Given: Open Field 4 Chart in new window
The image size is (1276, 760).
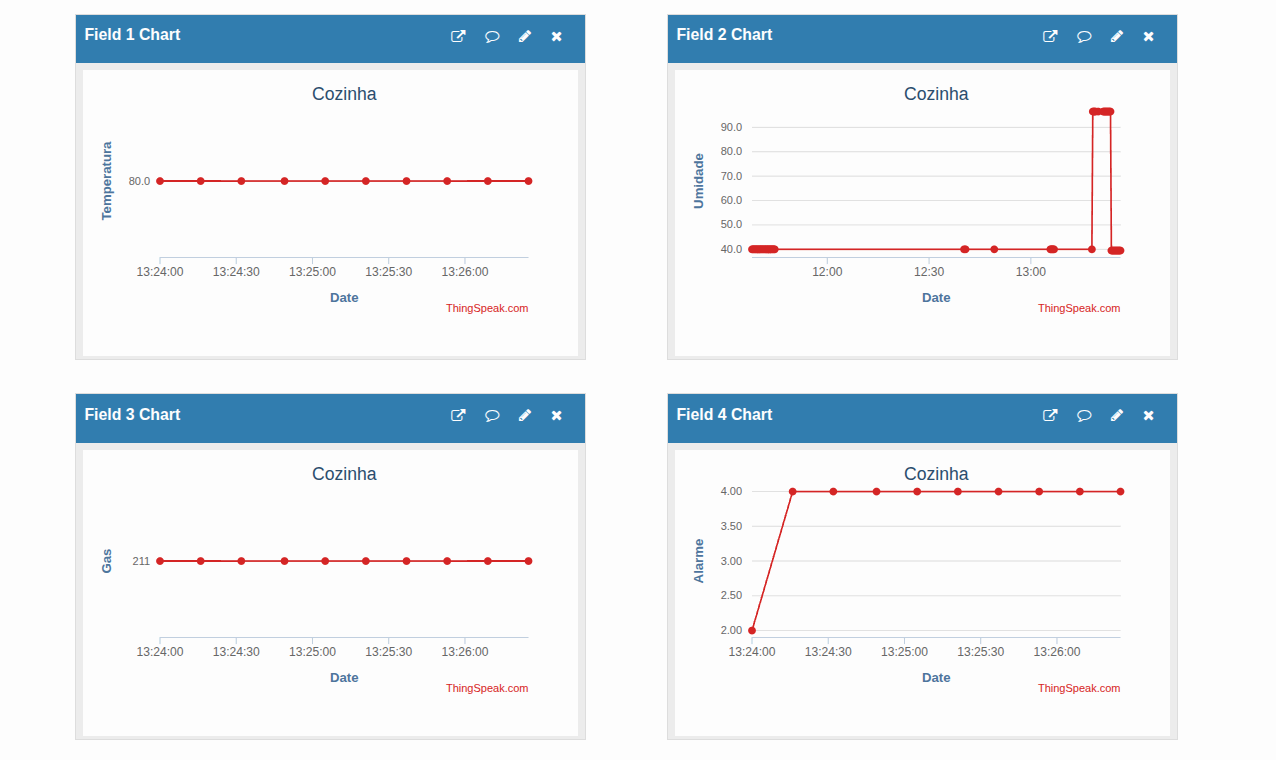Looking at the screenshot, I should click(x=1050, y=416).
